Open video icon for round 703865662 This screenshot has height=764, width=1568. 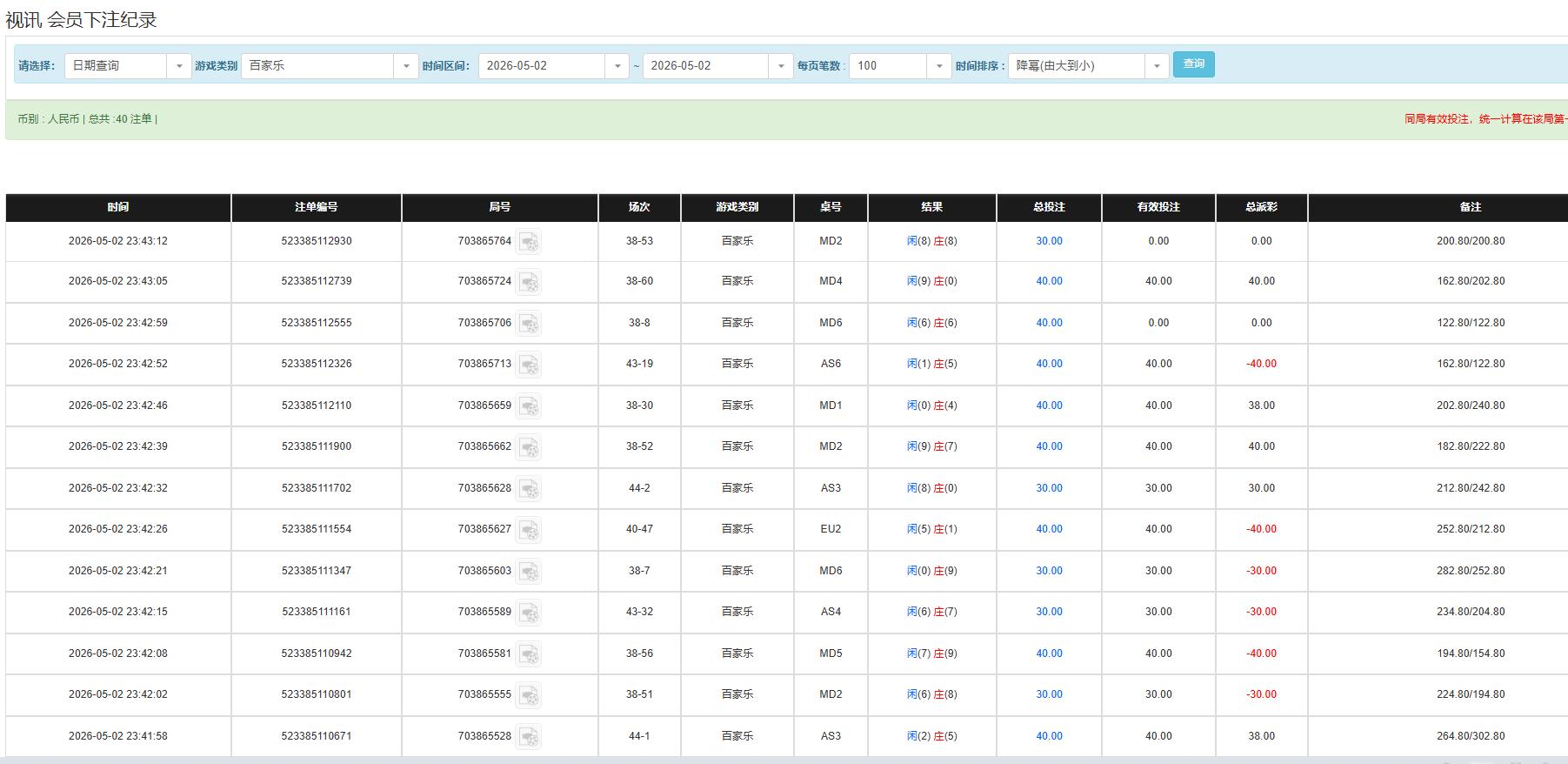(x=529, y=447)
